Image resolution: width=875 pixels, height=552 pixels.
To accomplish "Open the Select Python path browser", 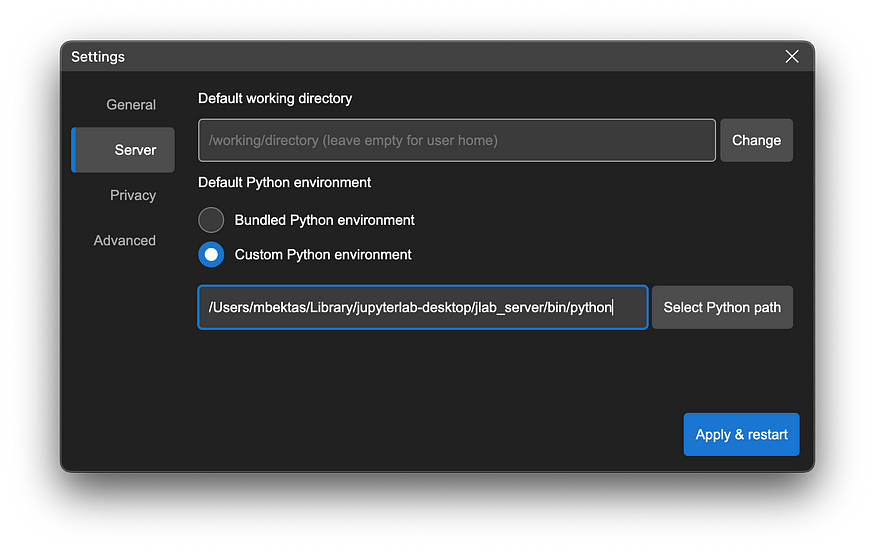I will 722,308.
